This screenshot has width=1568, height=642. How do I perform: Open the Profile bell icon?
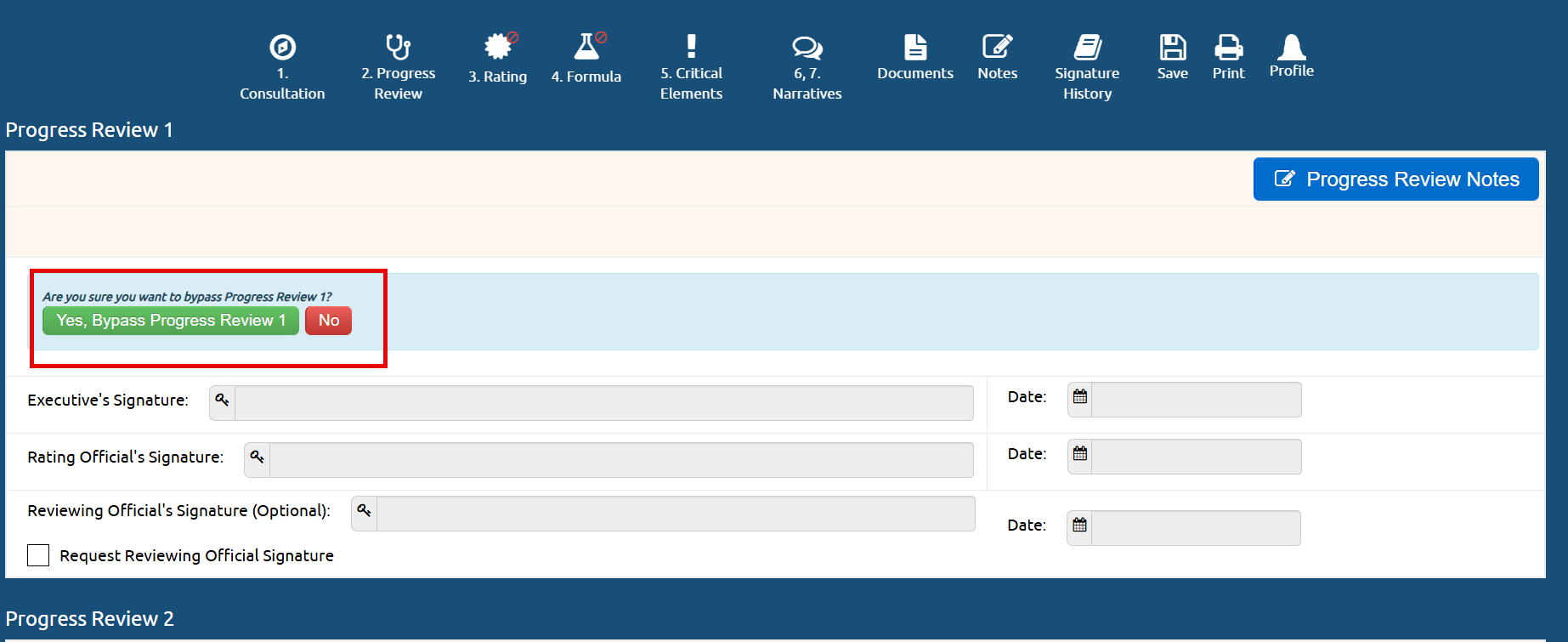point(1292,47)
